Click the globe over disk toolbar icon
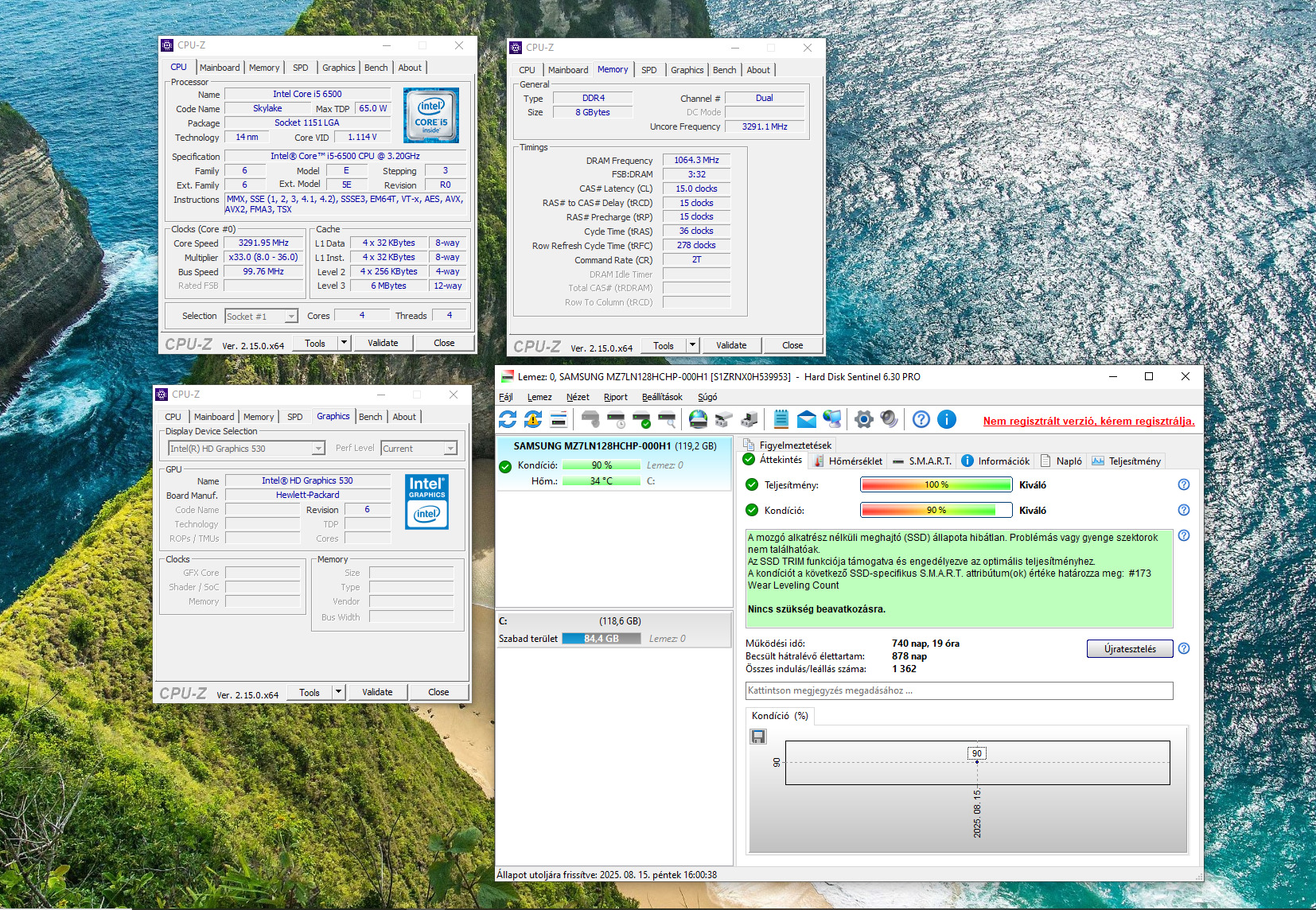The width and height of the screenshot is (1316, 910). coord(698,419)
